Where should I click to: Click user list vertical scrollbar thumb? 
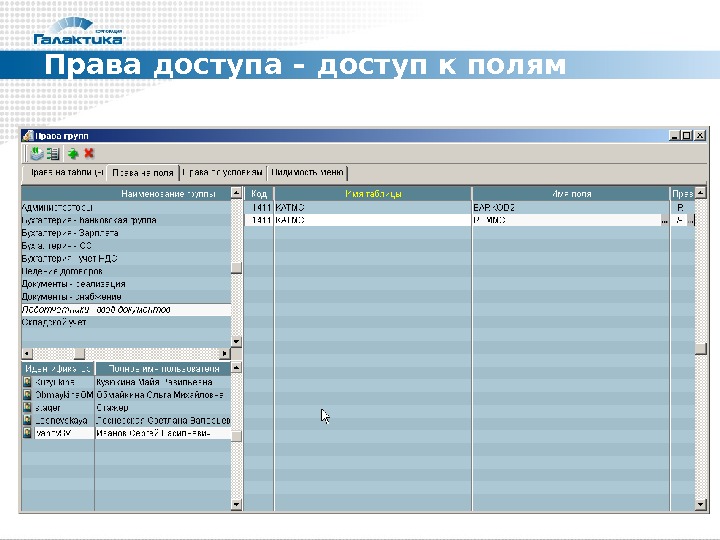coord(236,436)
